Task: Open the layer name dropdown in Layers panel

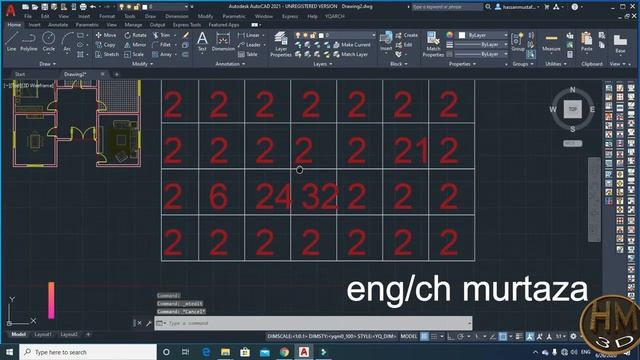Action: 373,36
